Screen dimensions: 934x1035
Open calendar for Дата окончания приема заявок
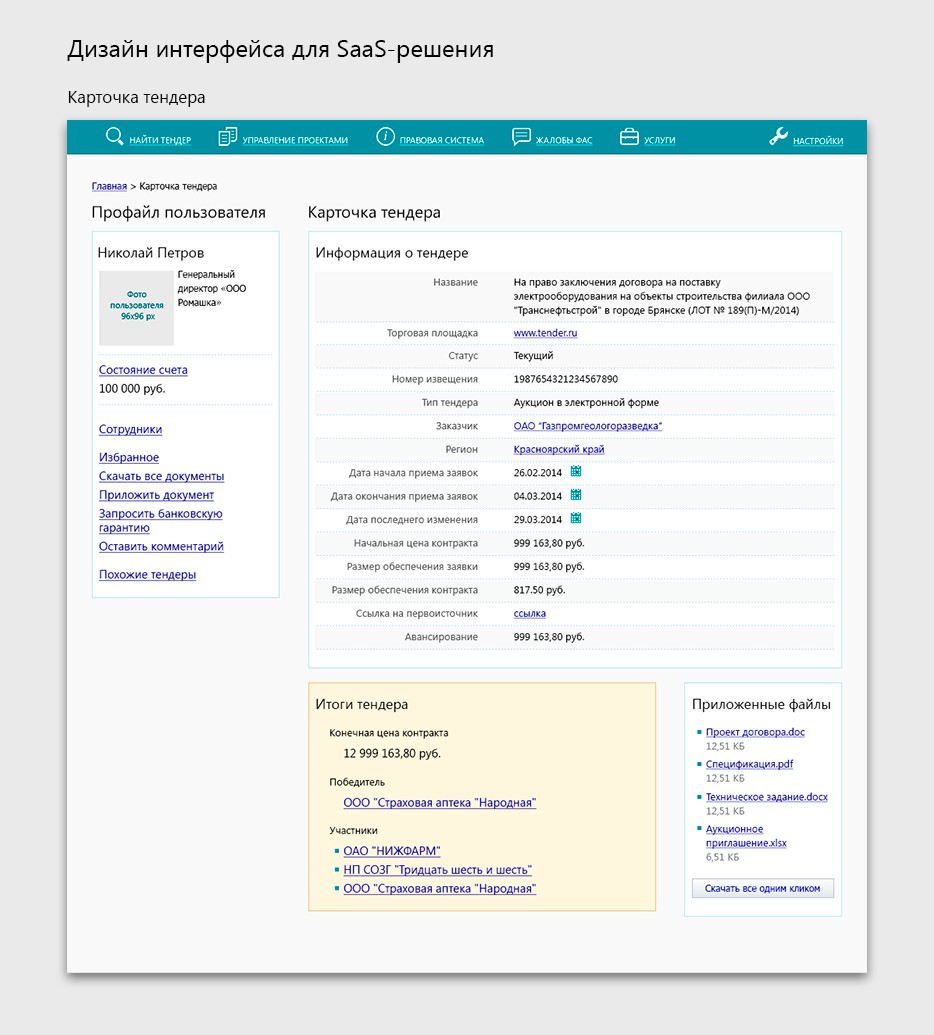(576, 495)
